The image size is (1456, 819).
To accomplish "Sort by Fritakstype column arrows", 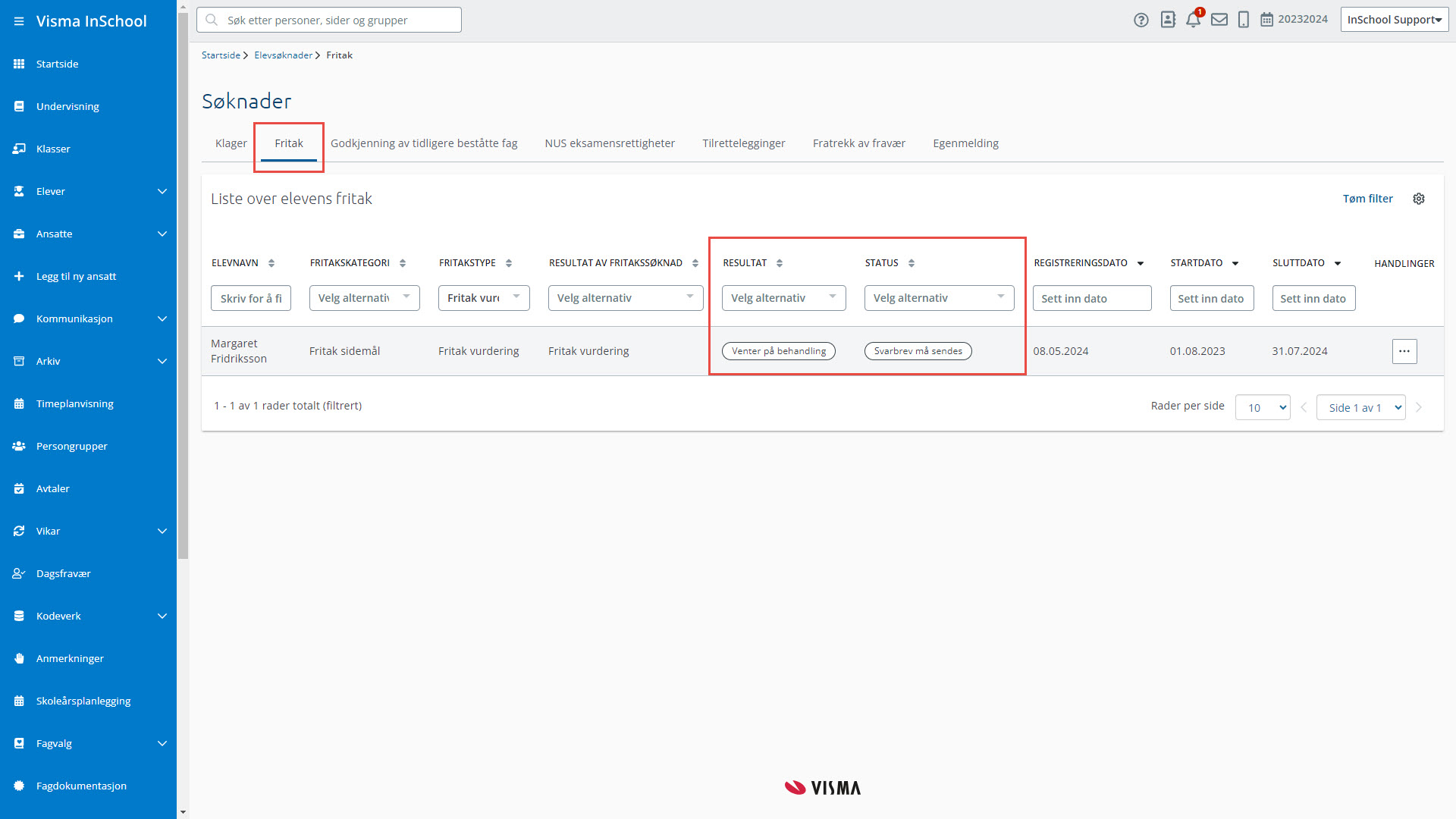I will pos(509,263).
